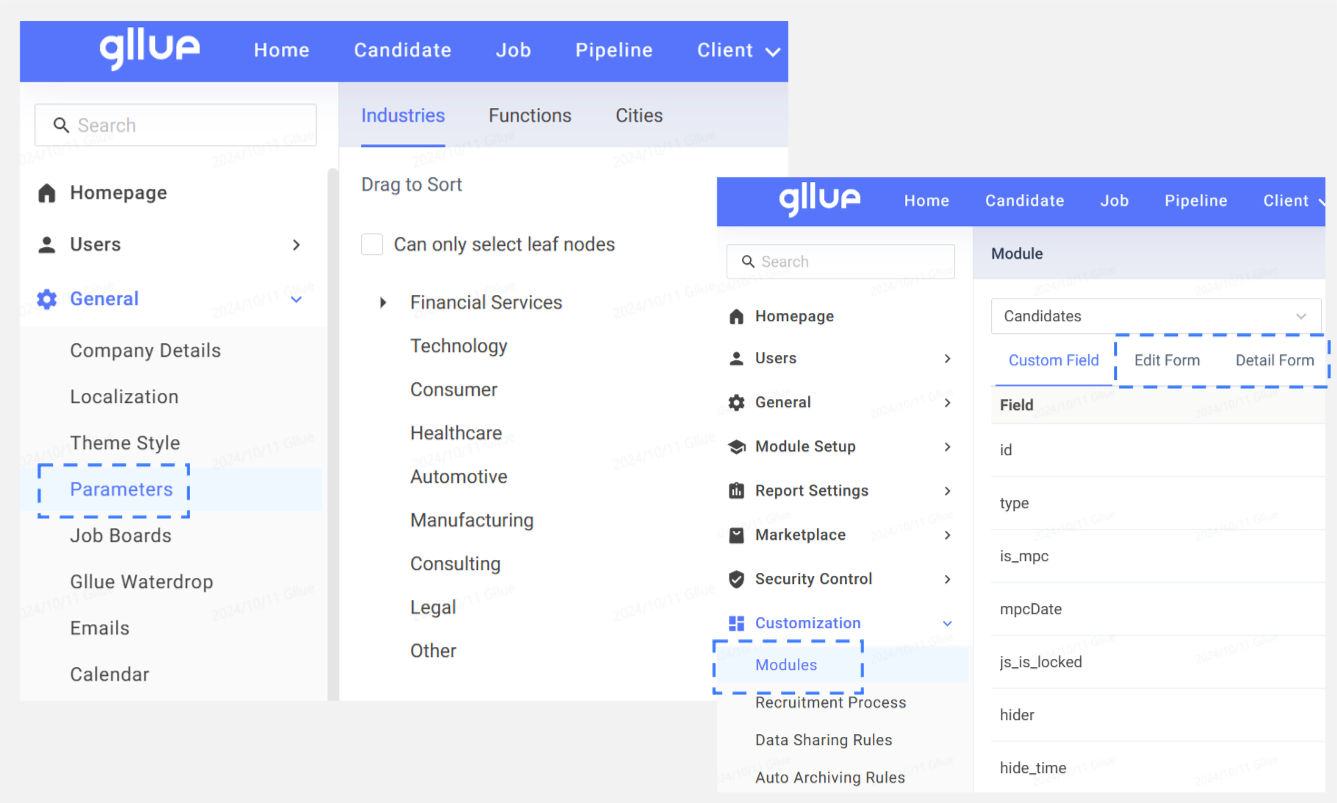The image size is (1337, 803).
Task: Open Calendar settings
Action: click(x=109, y=674)
